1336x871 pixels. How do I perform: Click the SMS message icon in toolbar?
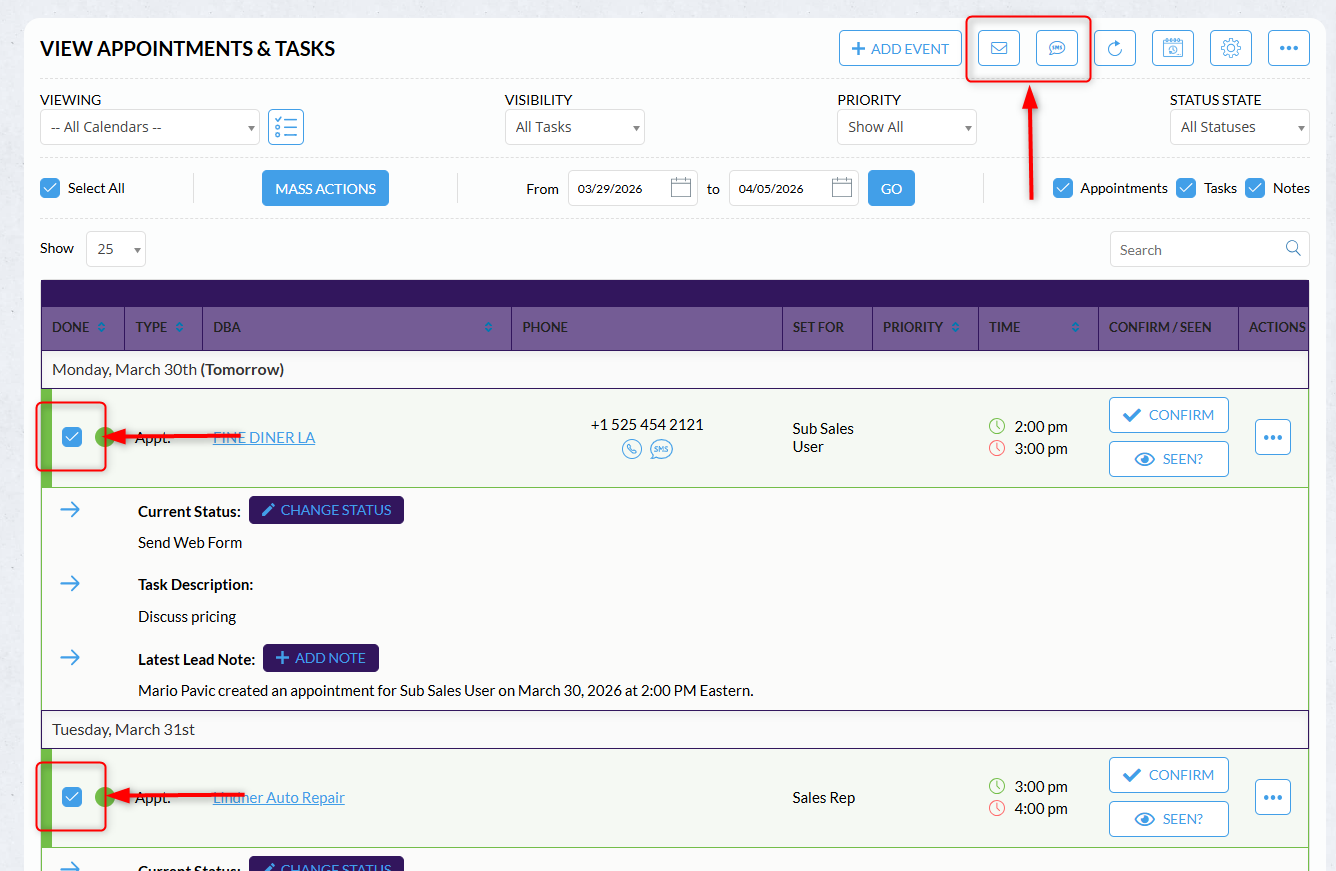(x=1056, y=48)
